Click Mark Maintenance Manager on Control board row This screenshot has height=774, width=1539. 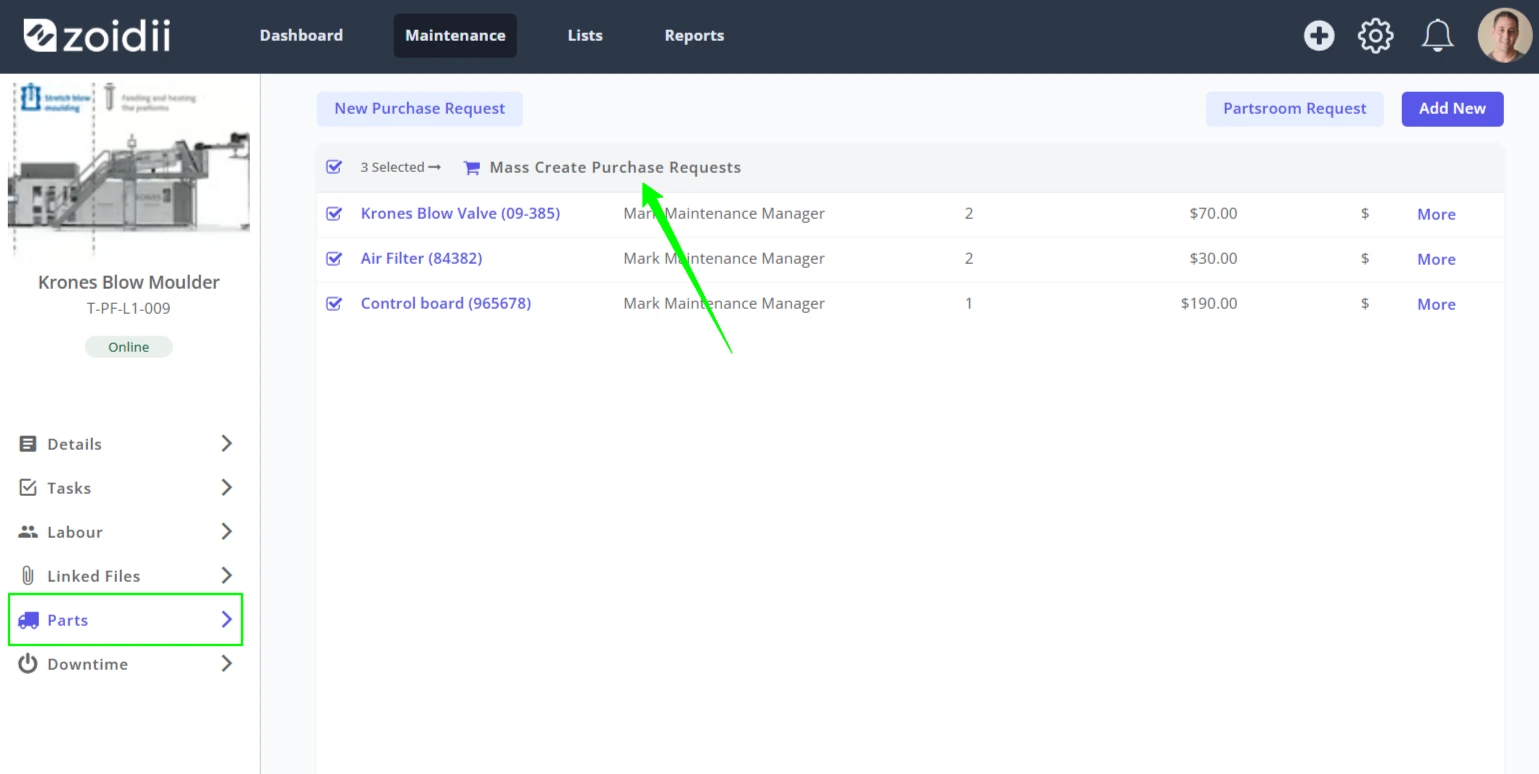click(724, 303)
